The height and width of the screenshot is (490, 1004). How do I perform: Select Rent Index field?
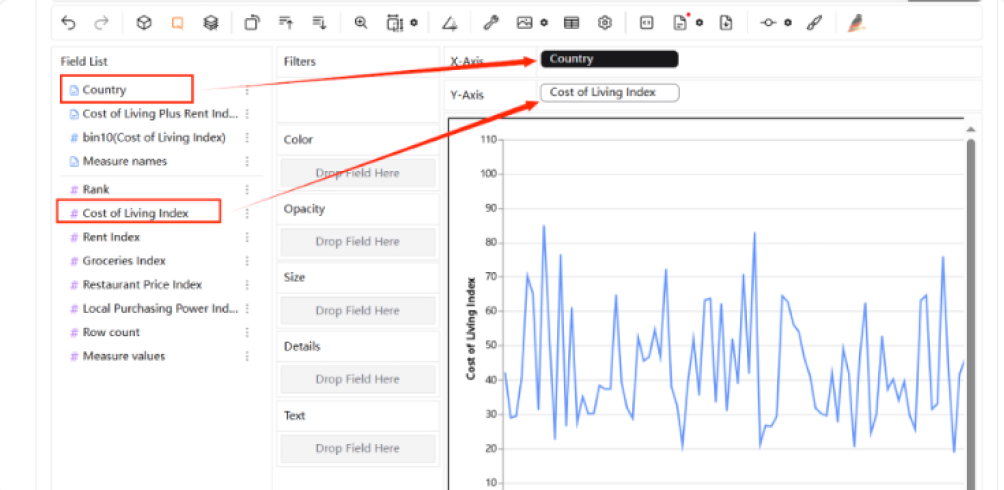click(x=105, y=237)
